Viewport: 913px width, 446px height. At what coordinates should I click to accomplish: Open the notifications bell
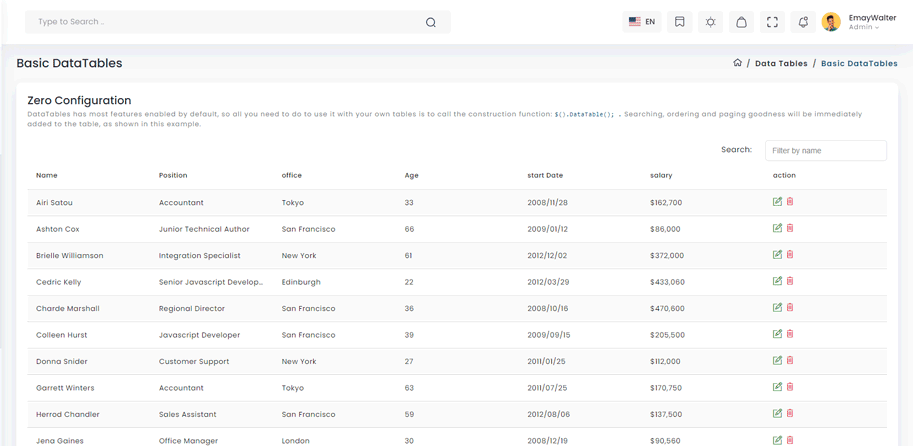803,22
